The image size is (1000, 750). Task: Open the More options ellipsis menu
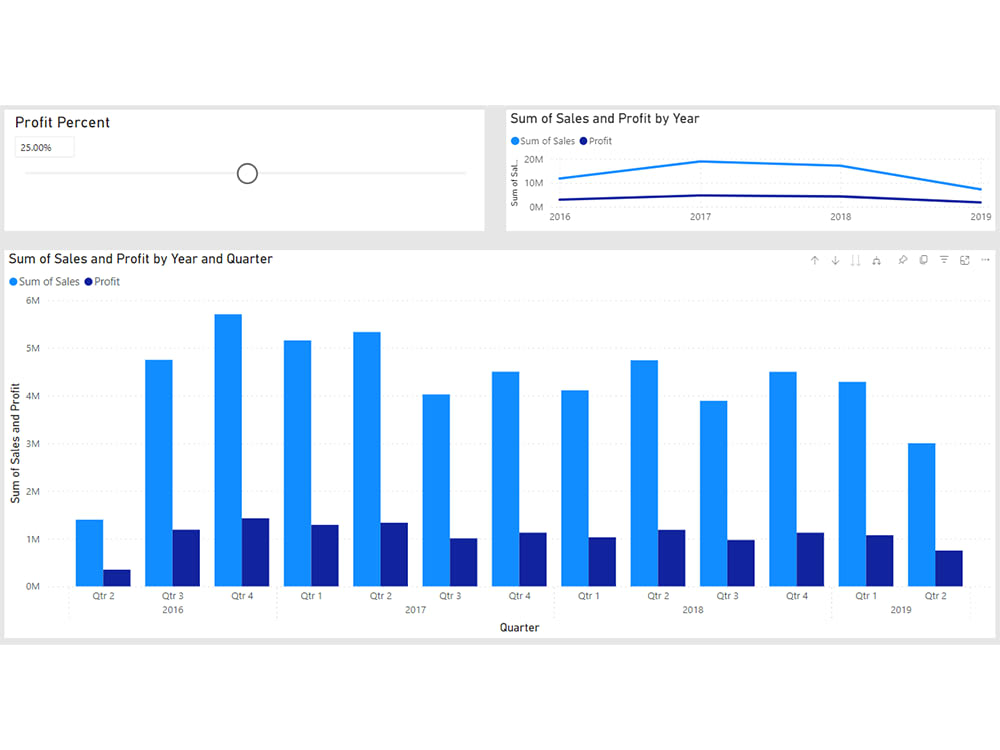coord(985,260)
